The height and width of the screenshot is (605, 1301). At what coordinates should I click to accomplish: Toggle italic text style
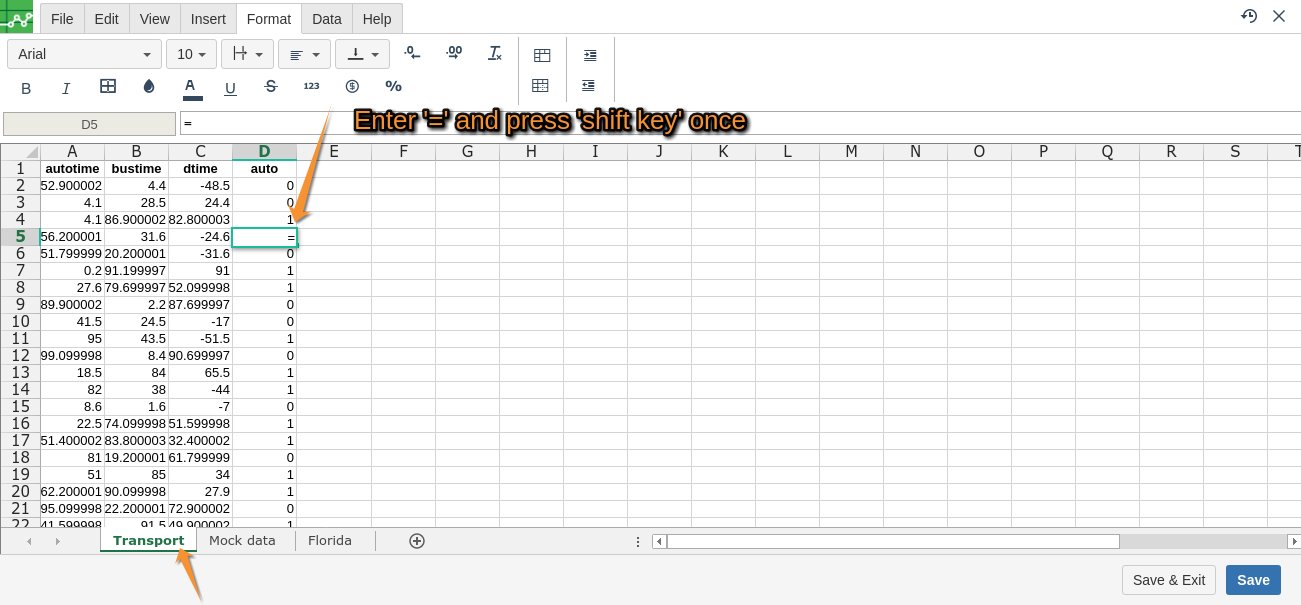(x=66, y=88)
